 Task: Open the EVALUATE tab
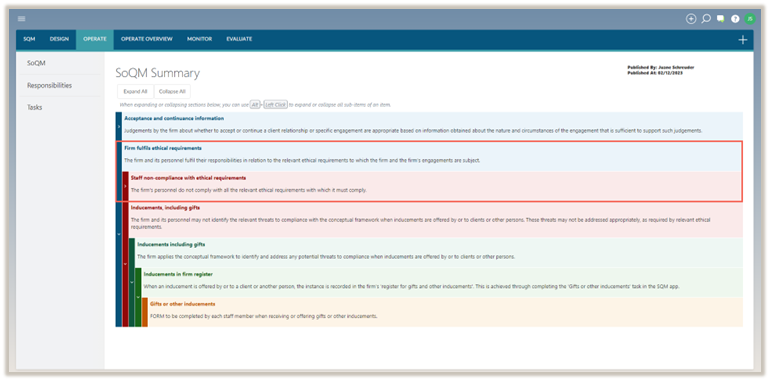tap(239, 39)
